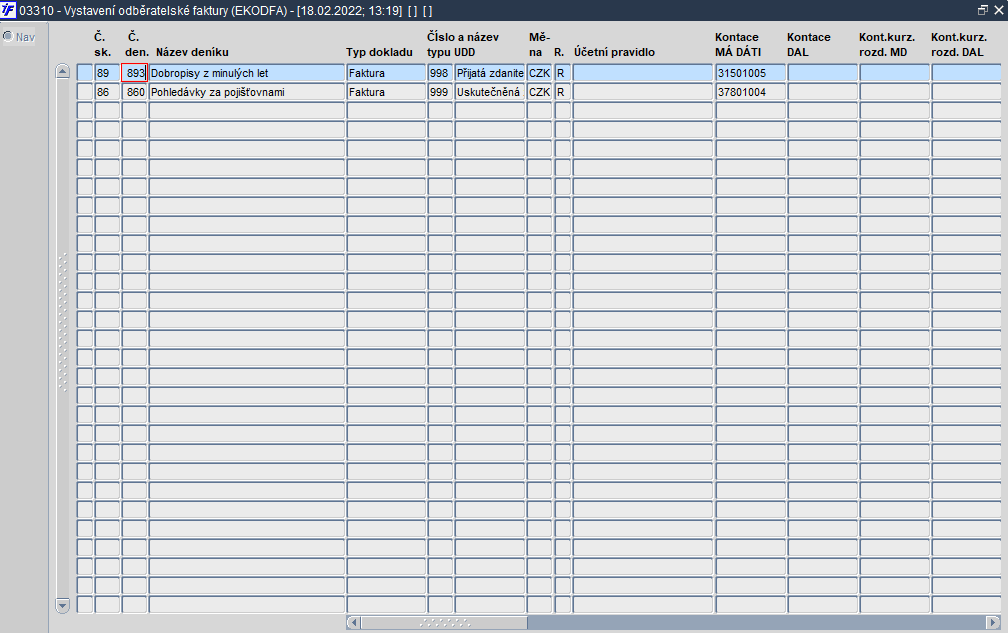1008x633 pixels.
Task: Click Kont.kurz. rozd. DAL field in Dobropisy row
Action: pyautogui.click(x=967, y=73)
